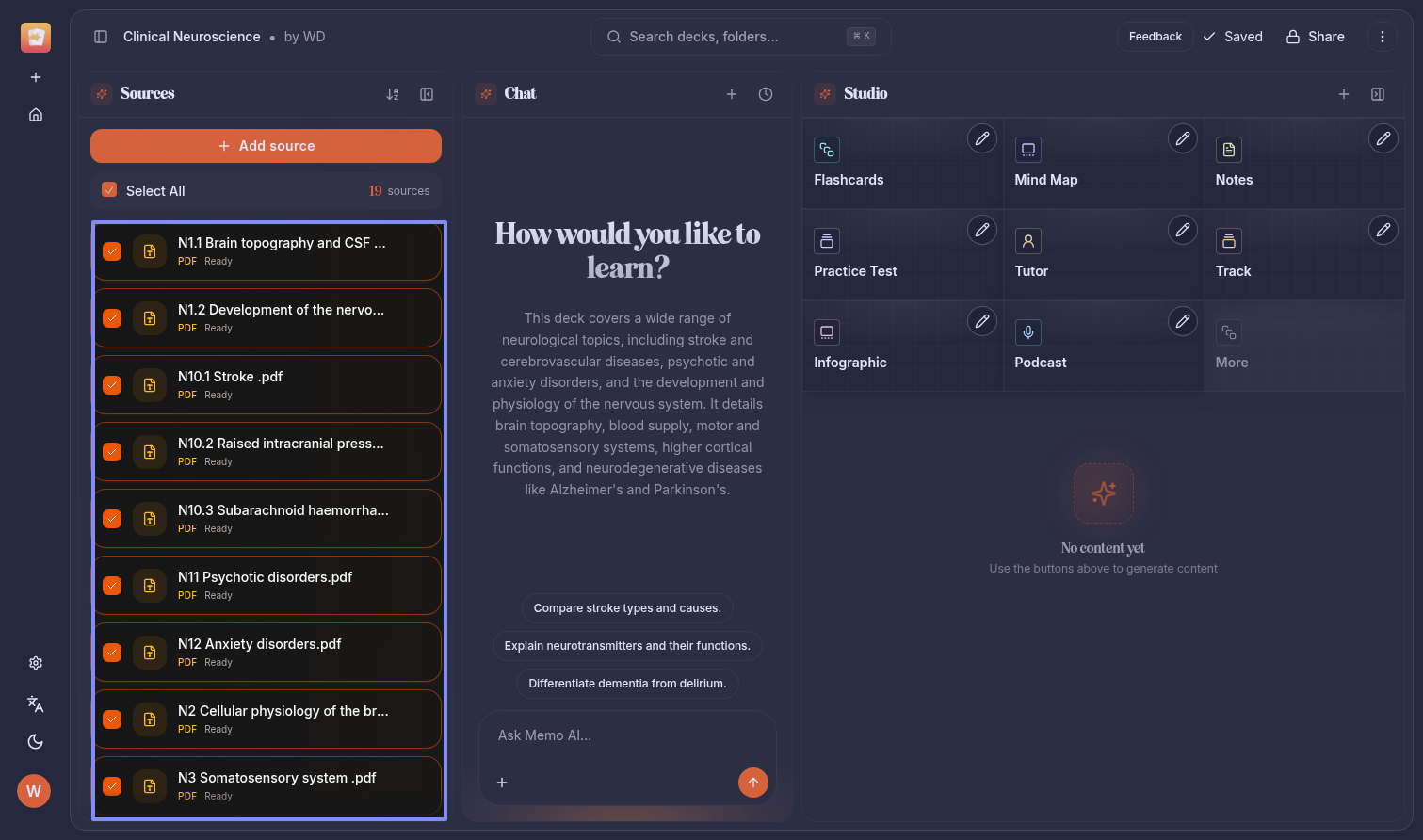Viewport: 1423px width, 840px height.
Task: Deselect N12 Anxiety disorders checkbox
Action: click(x=112, y=653)
